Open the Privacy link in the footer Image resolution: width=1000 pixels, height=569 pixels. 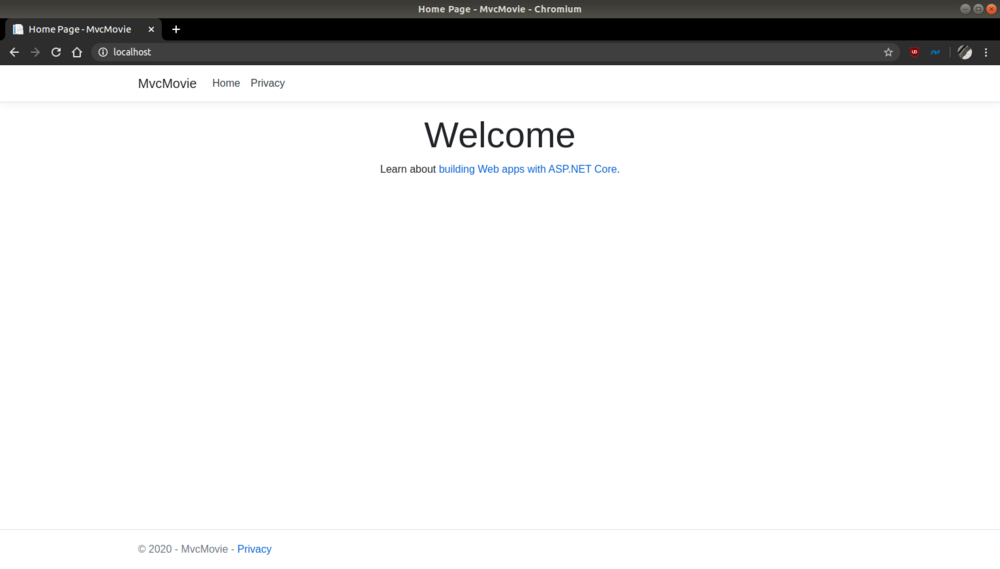(254, 549)
